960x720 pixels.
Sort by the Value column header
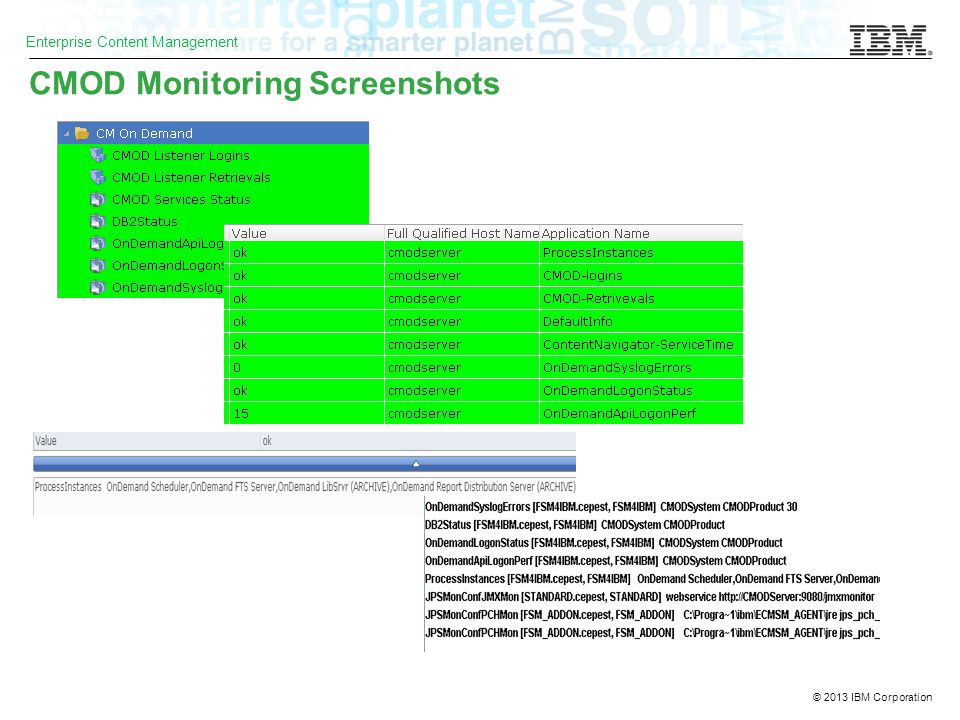[305, 233]
